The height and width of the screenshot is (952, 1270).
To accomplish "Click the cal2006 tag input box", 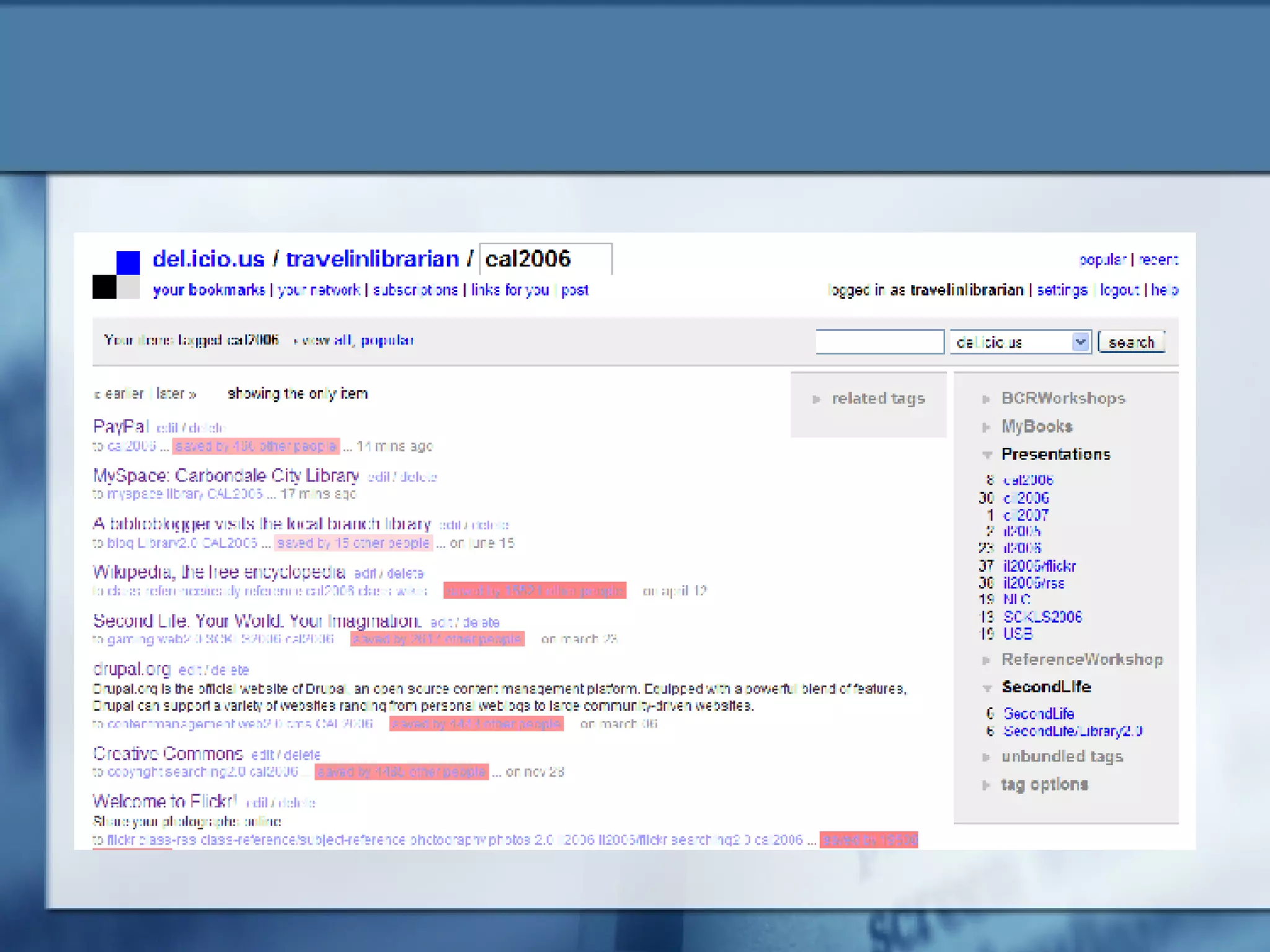I will (x=545, y=259).
